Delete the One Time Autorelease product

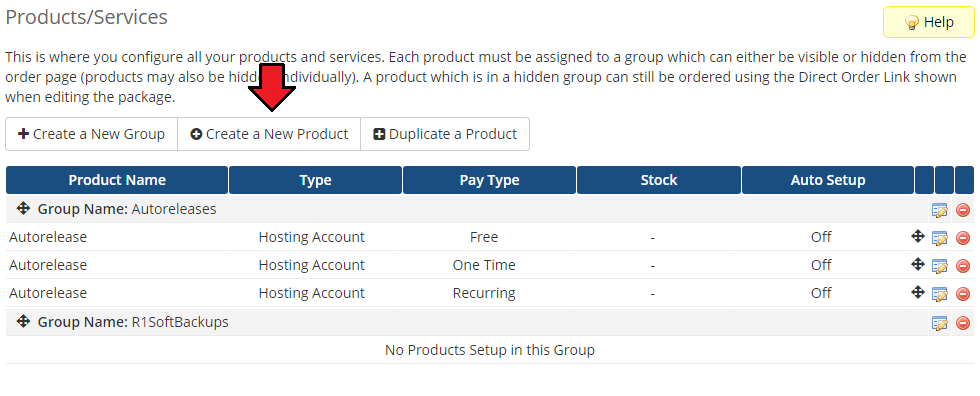tap(963, 266)
